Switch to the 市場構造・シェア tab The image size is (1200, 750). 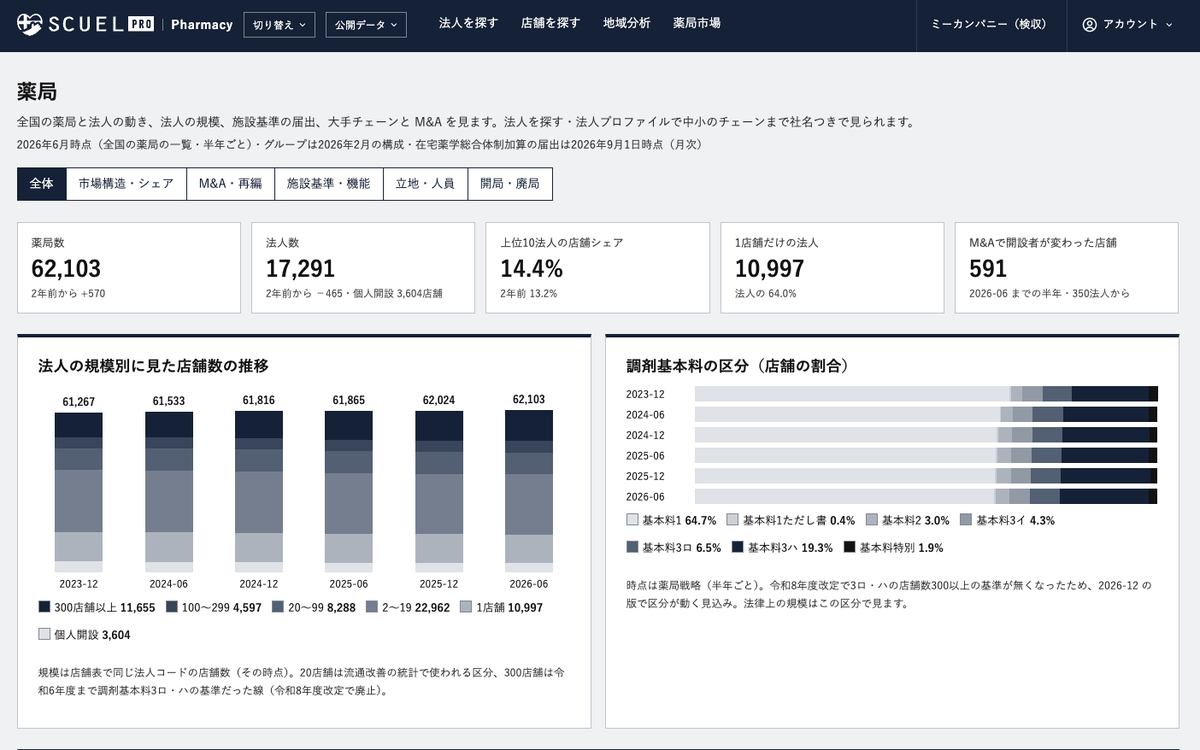pos(126,184)
